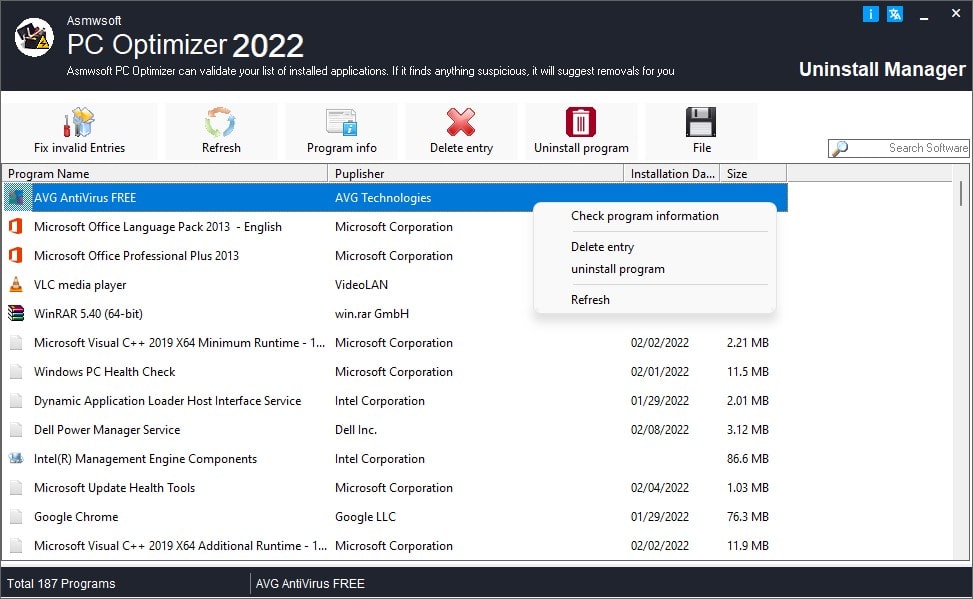Click the magnifier icon in search box
Image resolution: width=973 pixels, height=599 pixels.
point(840,148)
